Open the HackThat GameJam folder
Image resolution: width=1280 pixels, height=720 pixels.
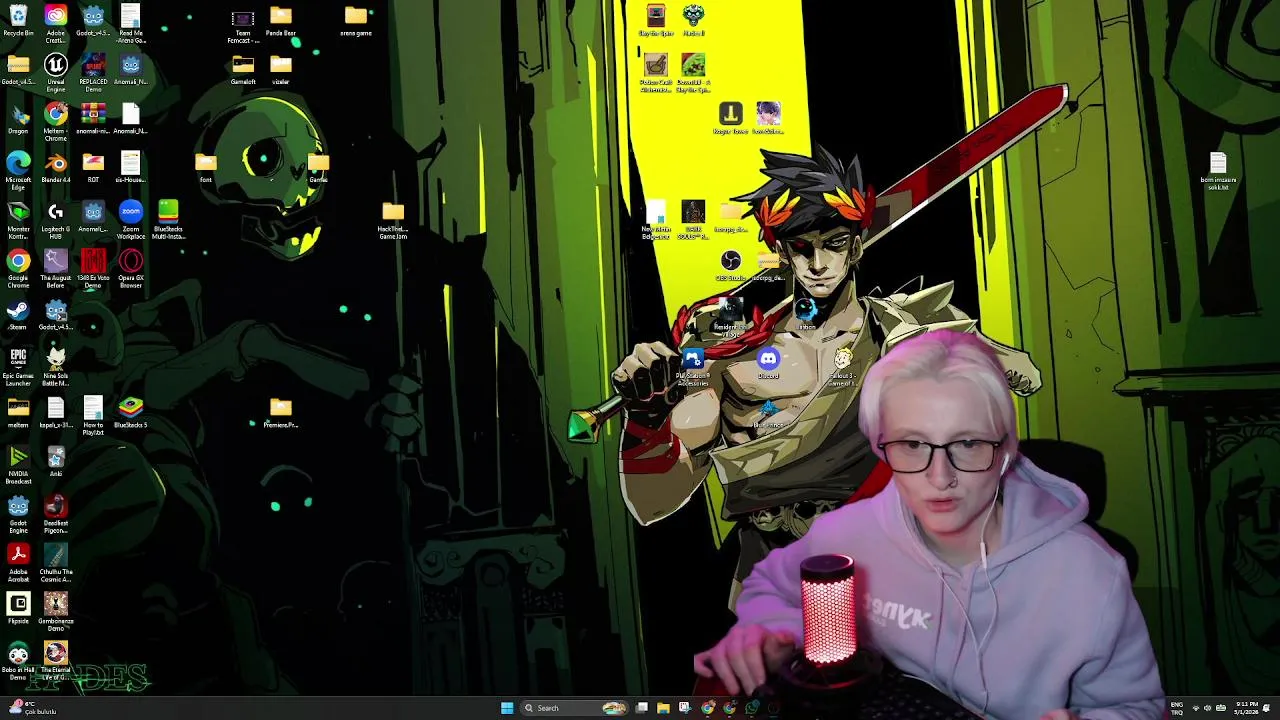pos(393,220)
